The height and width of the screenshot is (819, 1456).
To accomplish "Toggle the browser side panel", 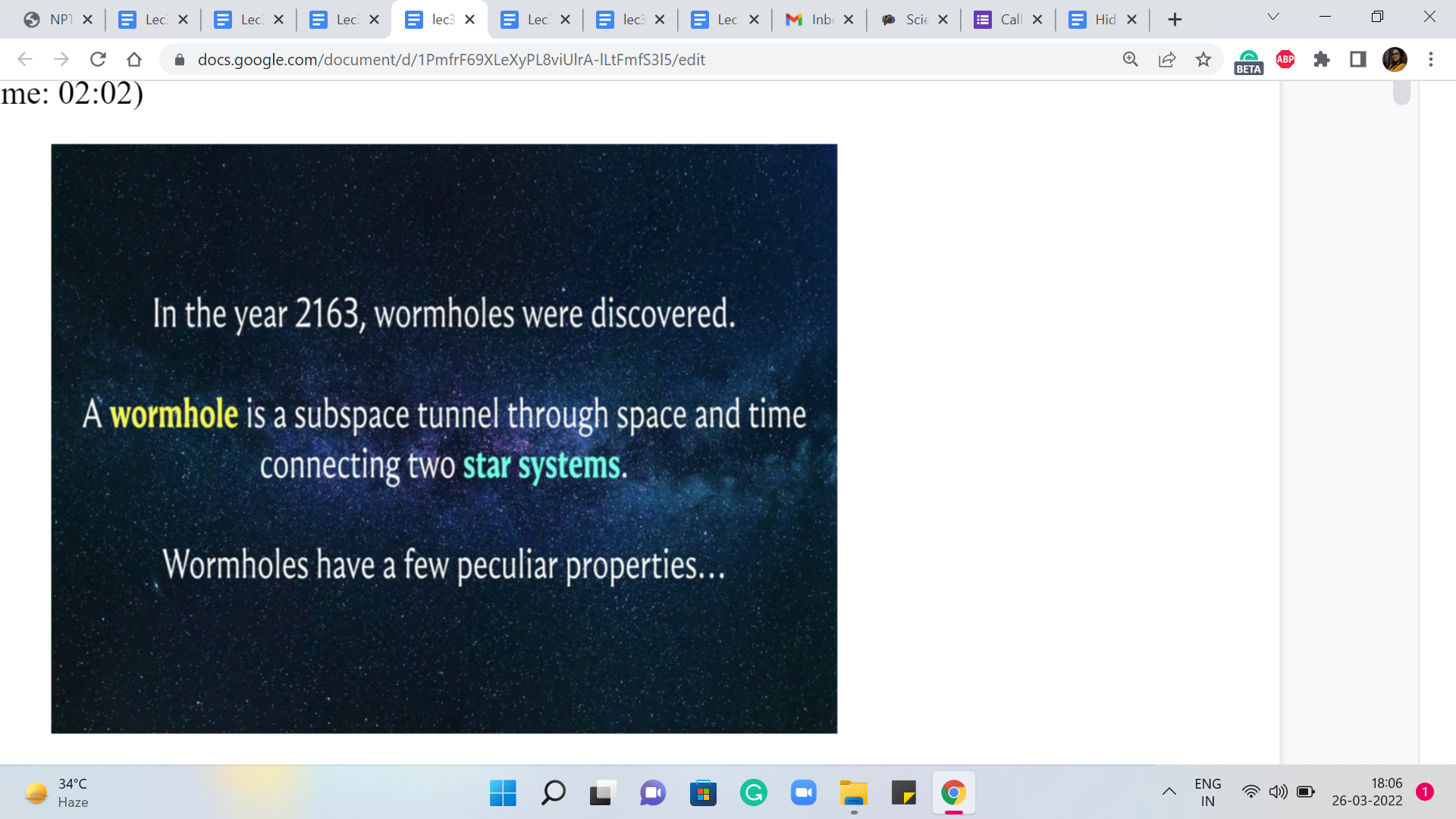I will 1358,59.
